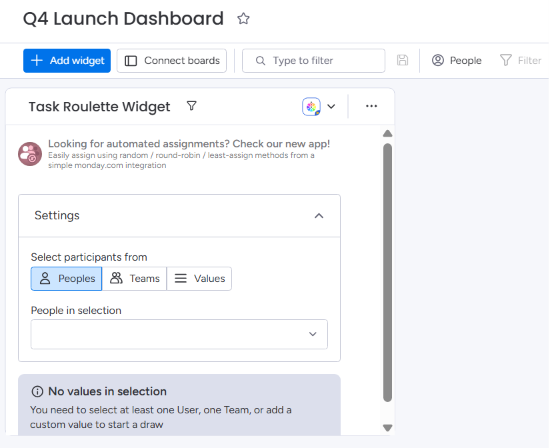
Task: Open the Task Roulette Widget filter funnel
Action: (x=192, y=106)
